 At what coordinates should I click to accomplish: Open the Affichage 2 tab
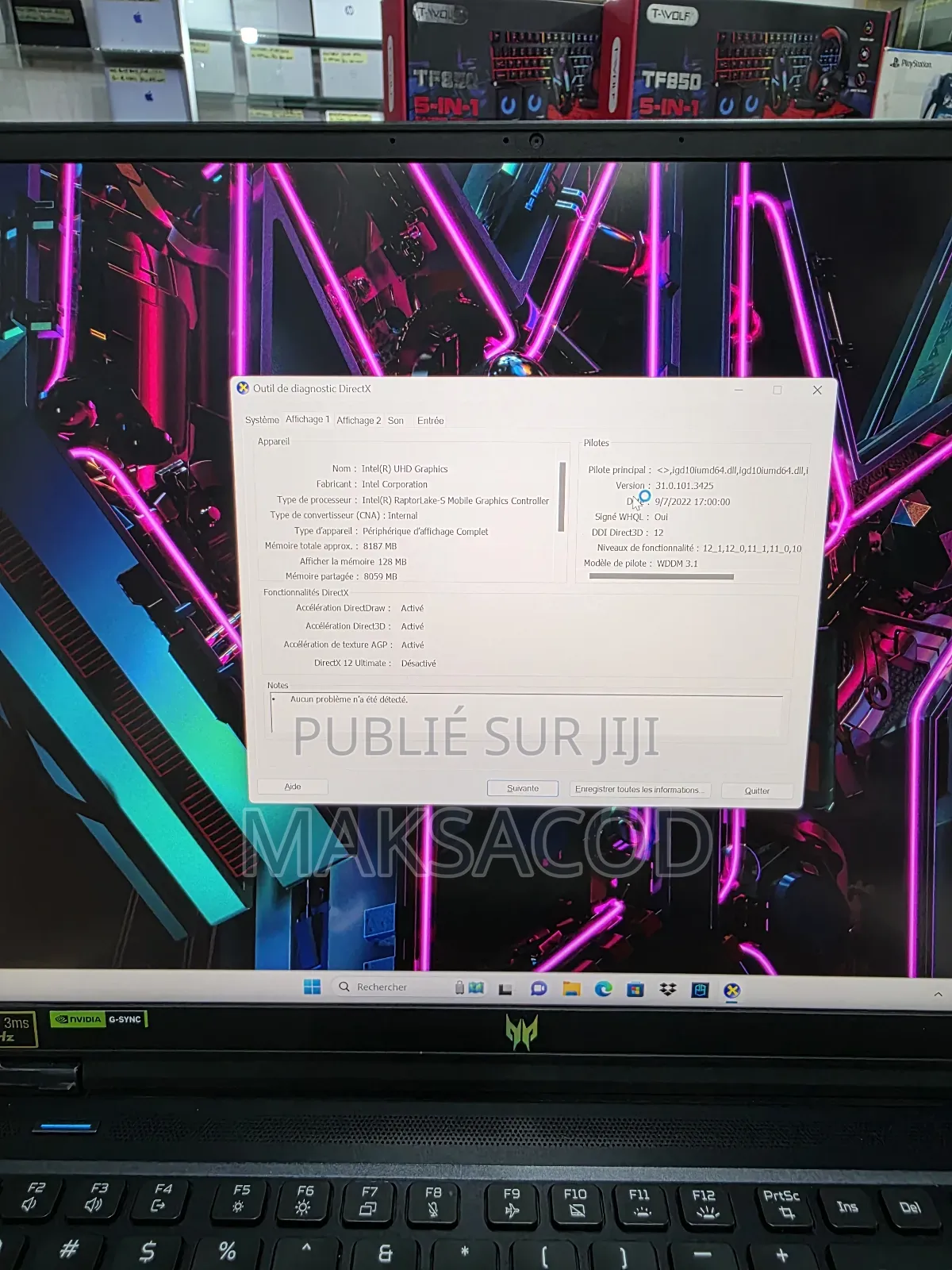[x=359, y=421]
